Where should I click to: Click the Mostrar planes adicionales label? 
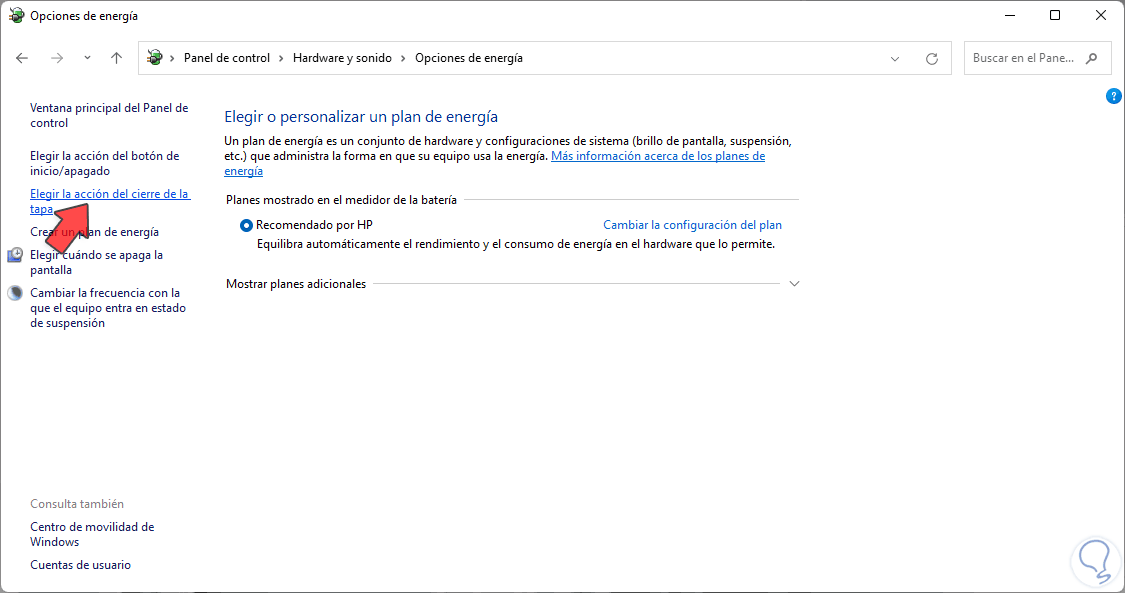tap(296, 284)
